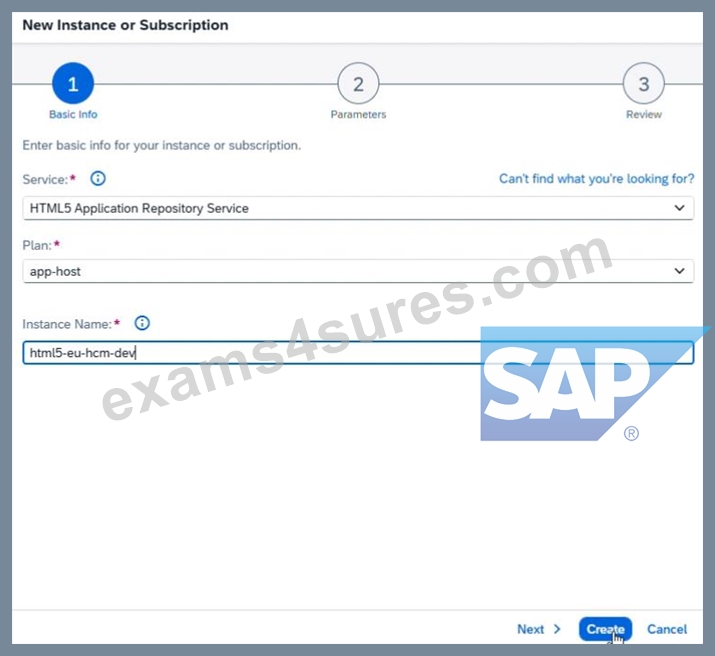The width and height of the screenshot is (715, 656).
Task: Open the HTML5 Application Repository Service combo box
Action: pyautogui.click(x=358, y=208)
